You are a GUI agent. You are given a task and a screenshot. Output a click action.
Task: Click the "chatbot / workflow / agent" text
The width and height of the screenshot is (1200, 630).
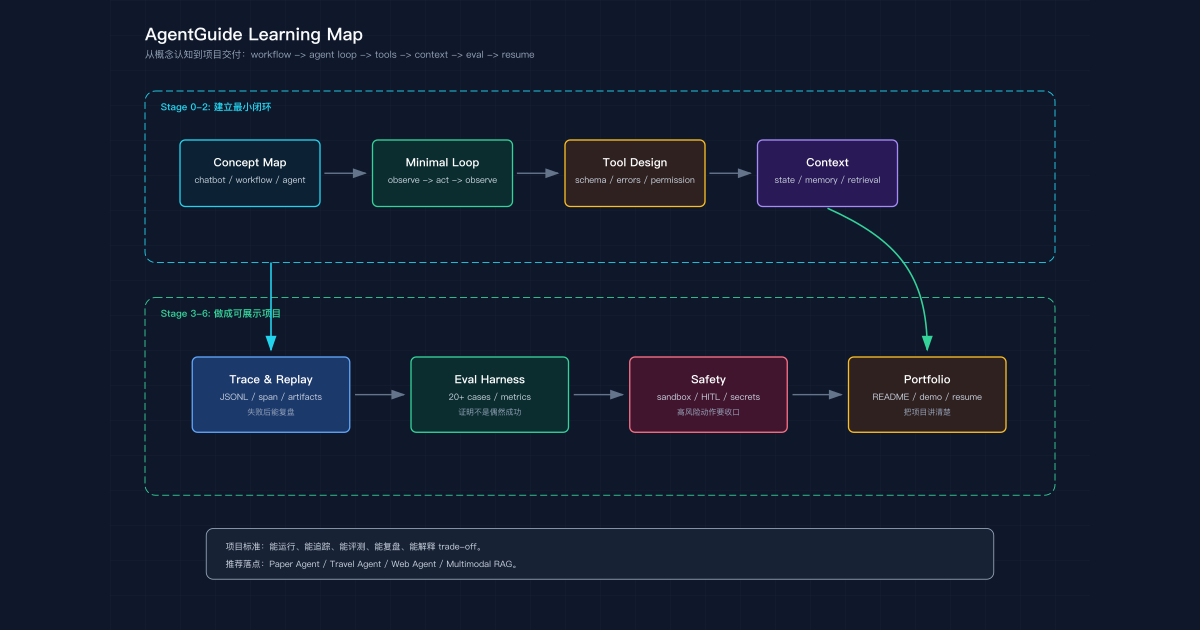pyautogui.click(x=250, y=181)
